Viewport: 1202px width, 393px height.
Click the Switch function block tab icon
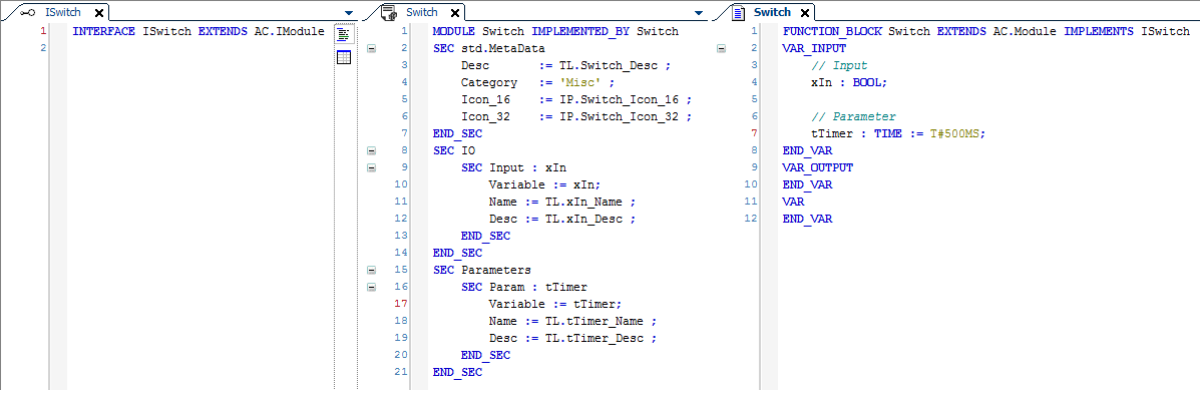tap(738, 12)
